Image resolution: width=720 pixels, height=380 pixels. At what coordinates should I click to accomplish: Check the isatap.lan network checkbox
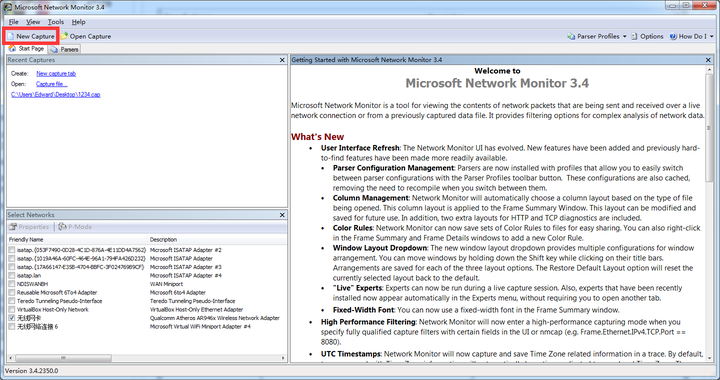tap(11, 275)
